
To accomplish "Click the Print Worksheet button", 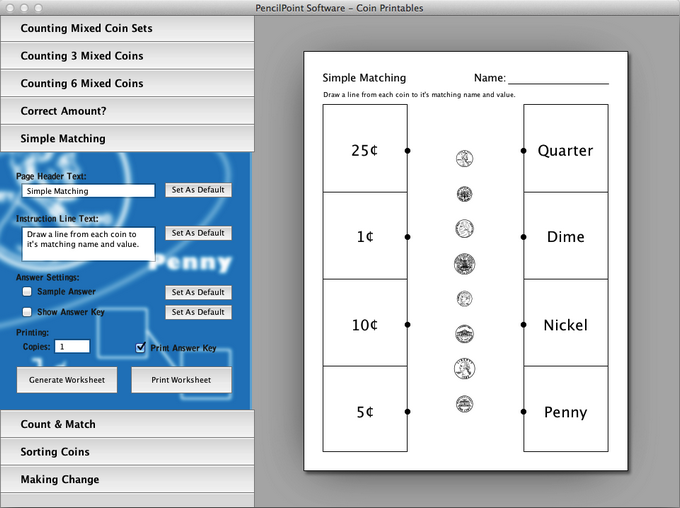I will pos(181,380).
